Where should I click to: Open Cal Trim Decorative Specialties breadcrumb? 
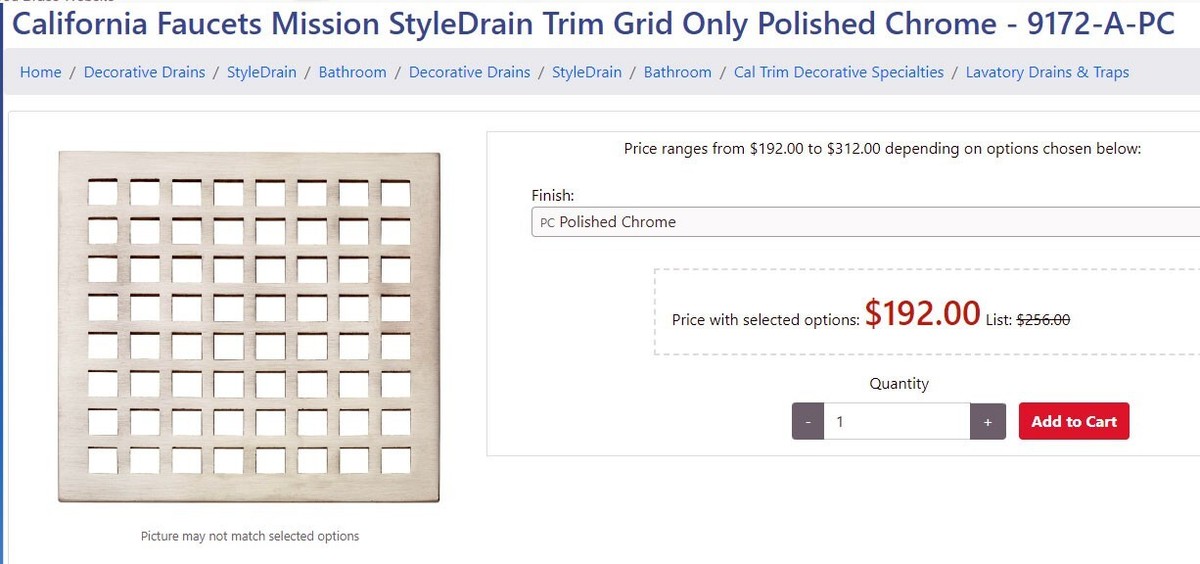(x=839, y=72)
